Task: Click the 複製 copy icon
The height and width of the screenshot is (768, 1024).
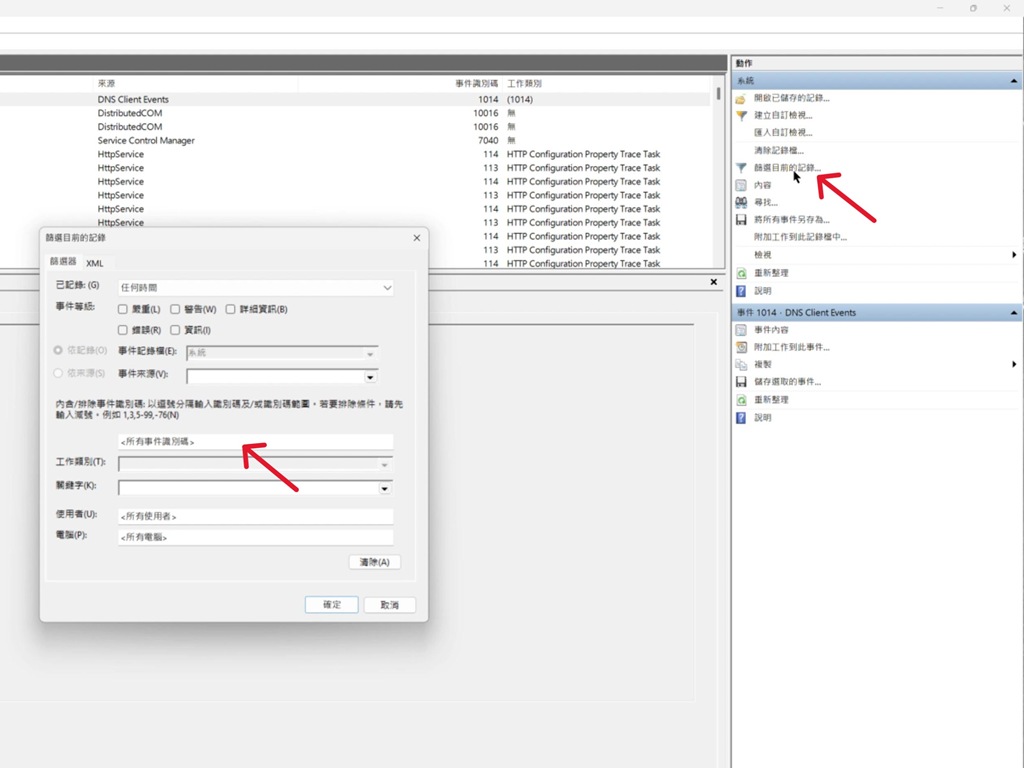Action: [x=741, y=364]
